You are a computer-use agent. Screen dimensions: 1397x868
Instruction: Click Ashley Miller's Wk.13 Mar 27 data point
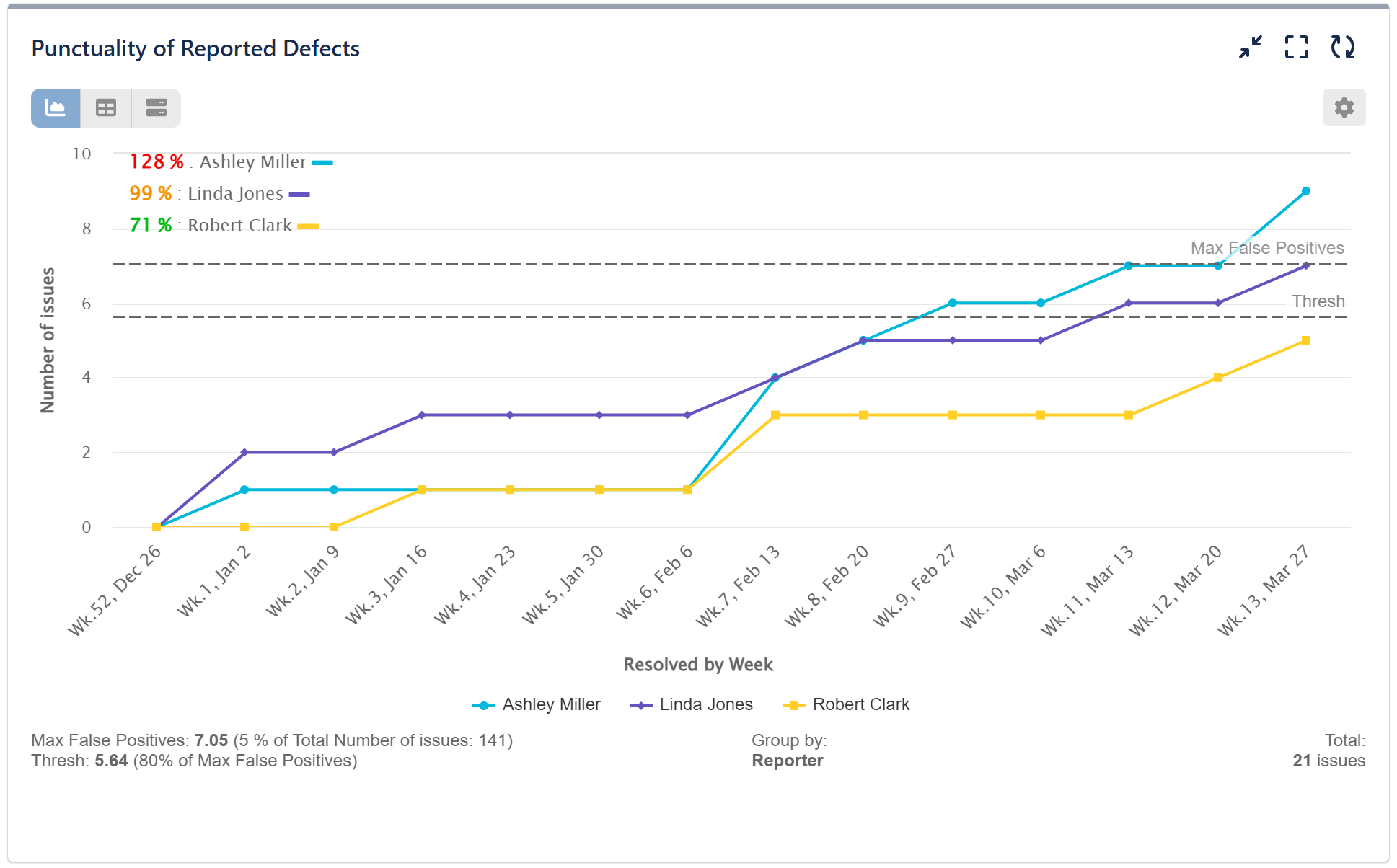pos(1305,190)
